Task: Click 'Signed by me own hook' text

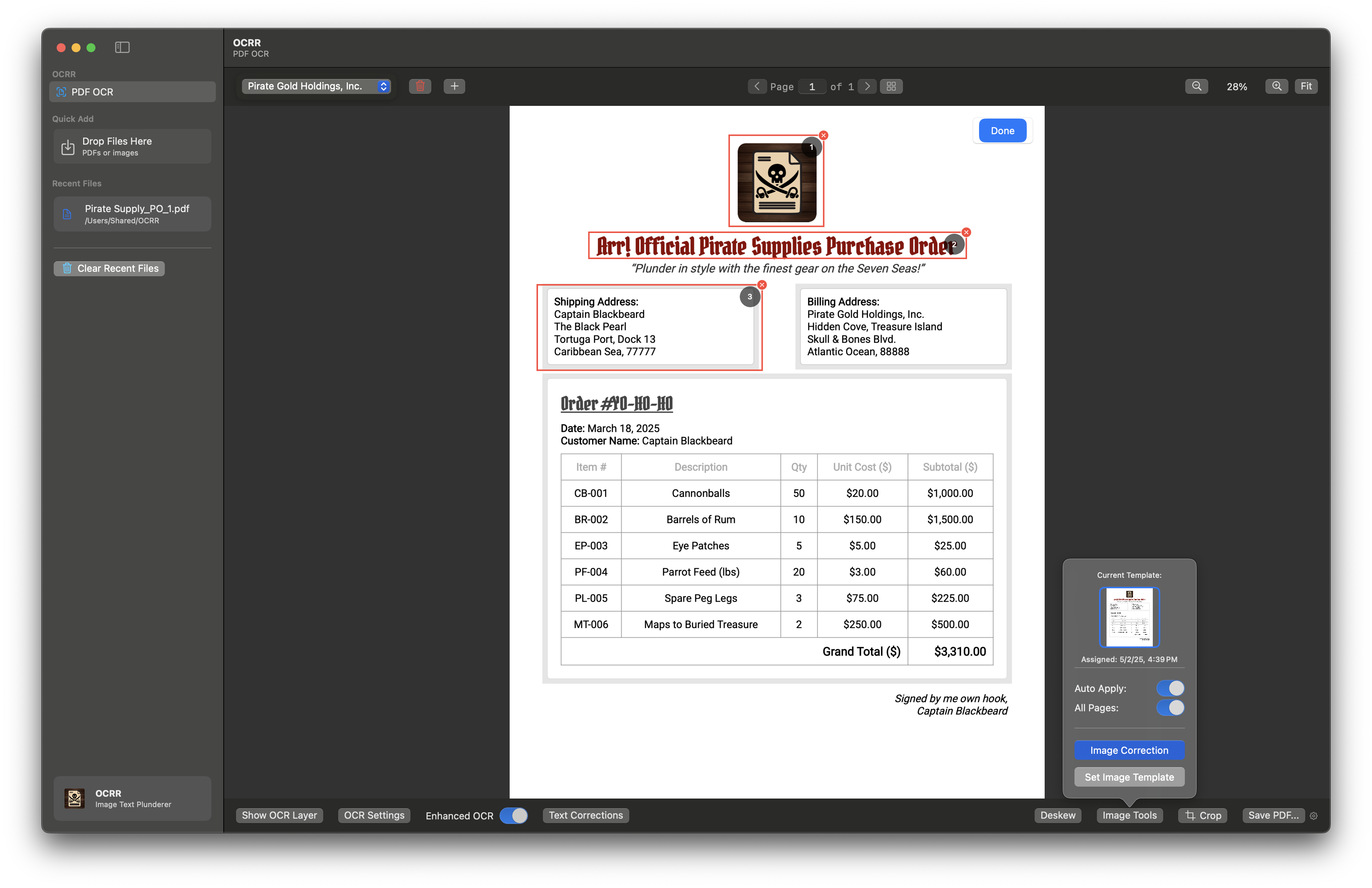Action: pos(951,698)
